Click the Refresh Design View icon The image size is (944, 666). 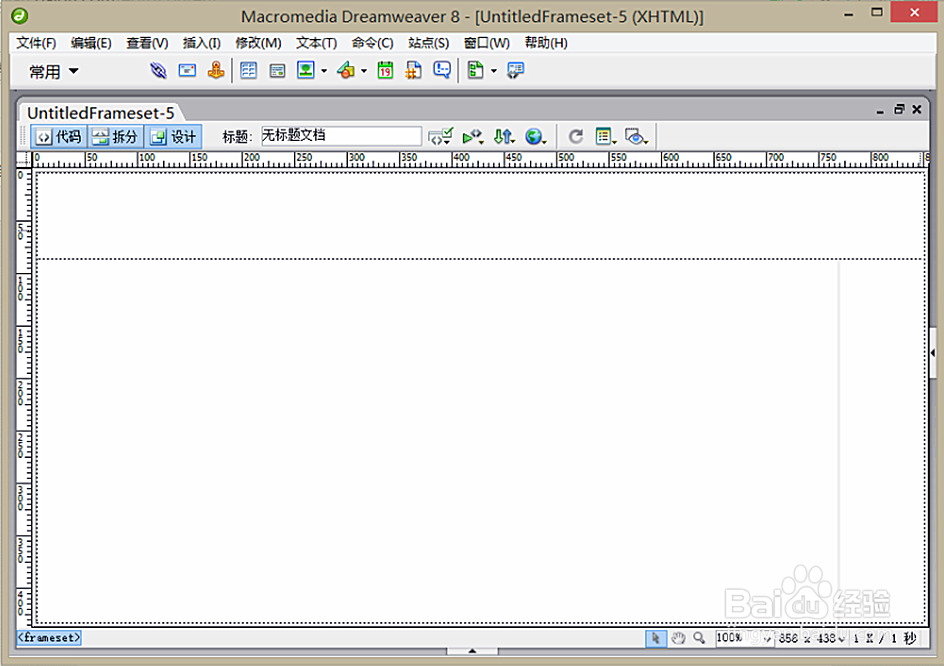tap(576, 137)
